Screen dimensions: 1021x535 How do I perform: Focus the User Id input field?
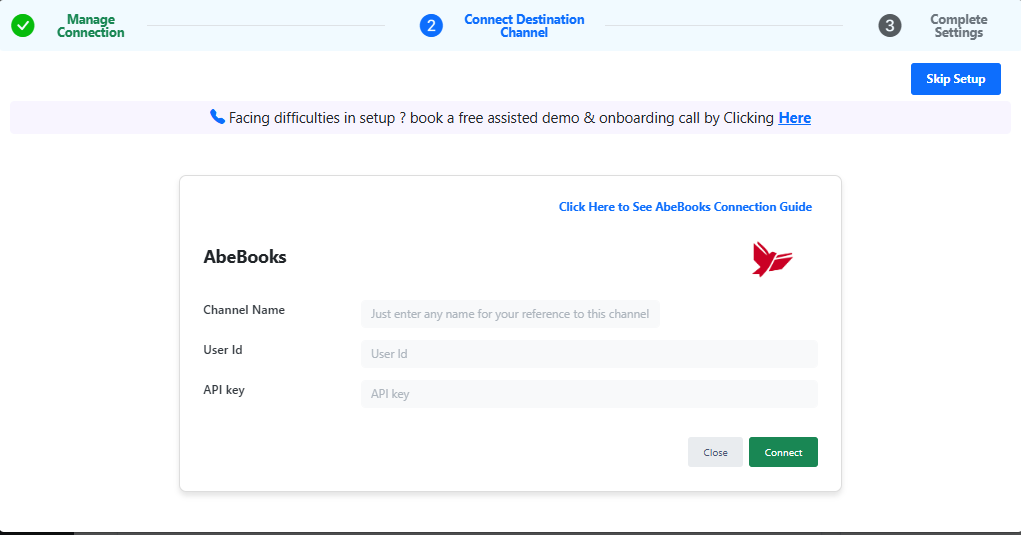pos(589,354)
